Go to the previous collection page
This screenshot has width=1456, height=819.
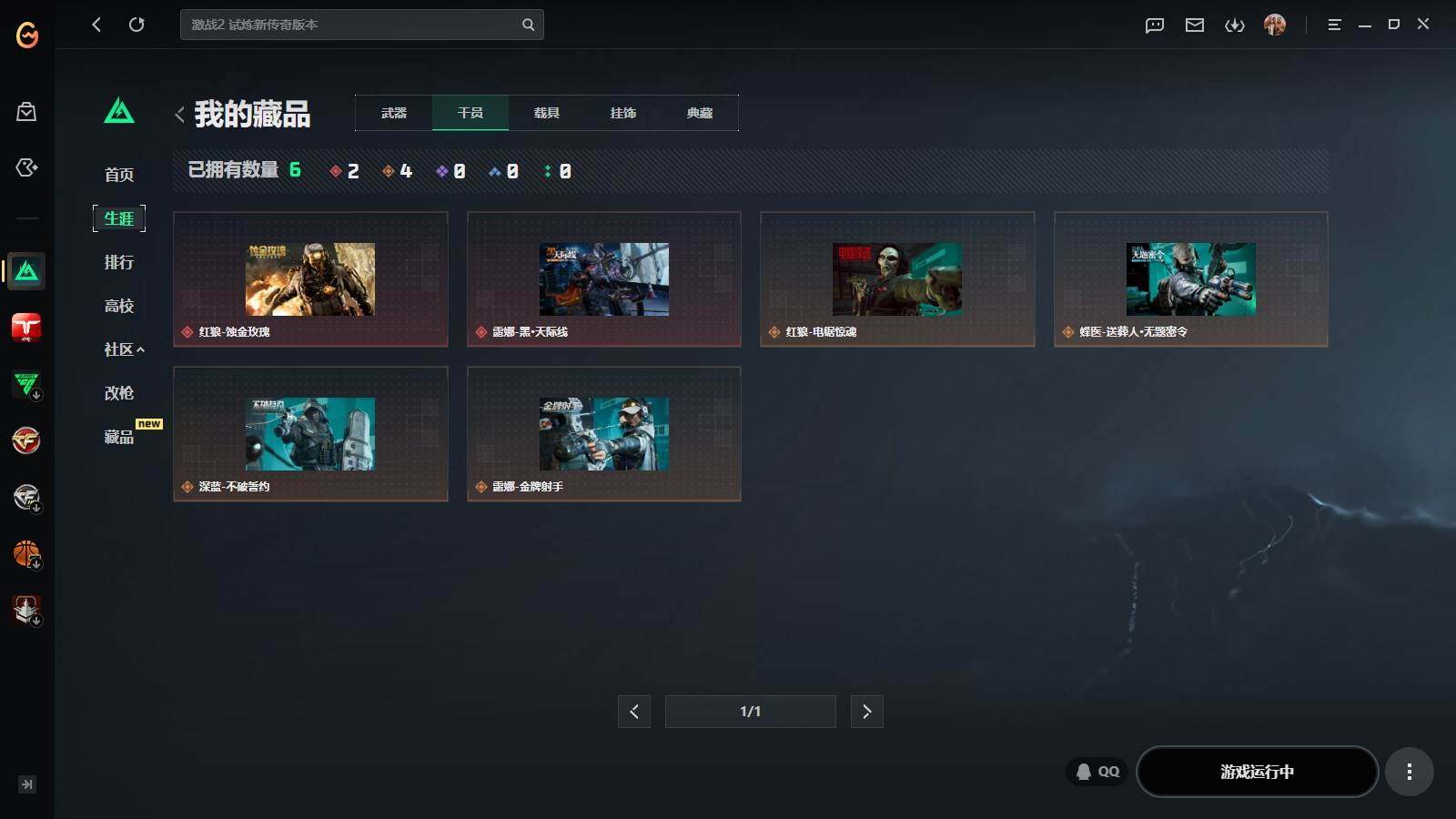(634, 712)
